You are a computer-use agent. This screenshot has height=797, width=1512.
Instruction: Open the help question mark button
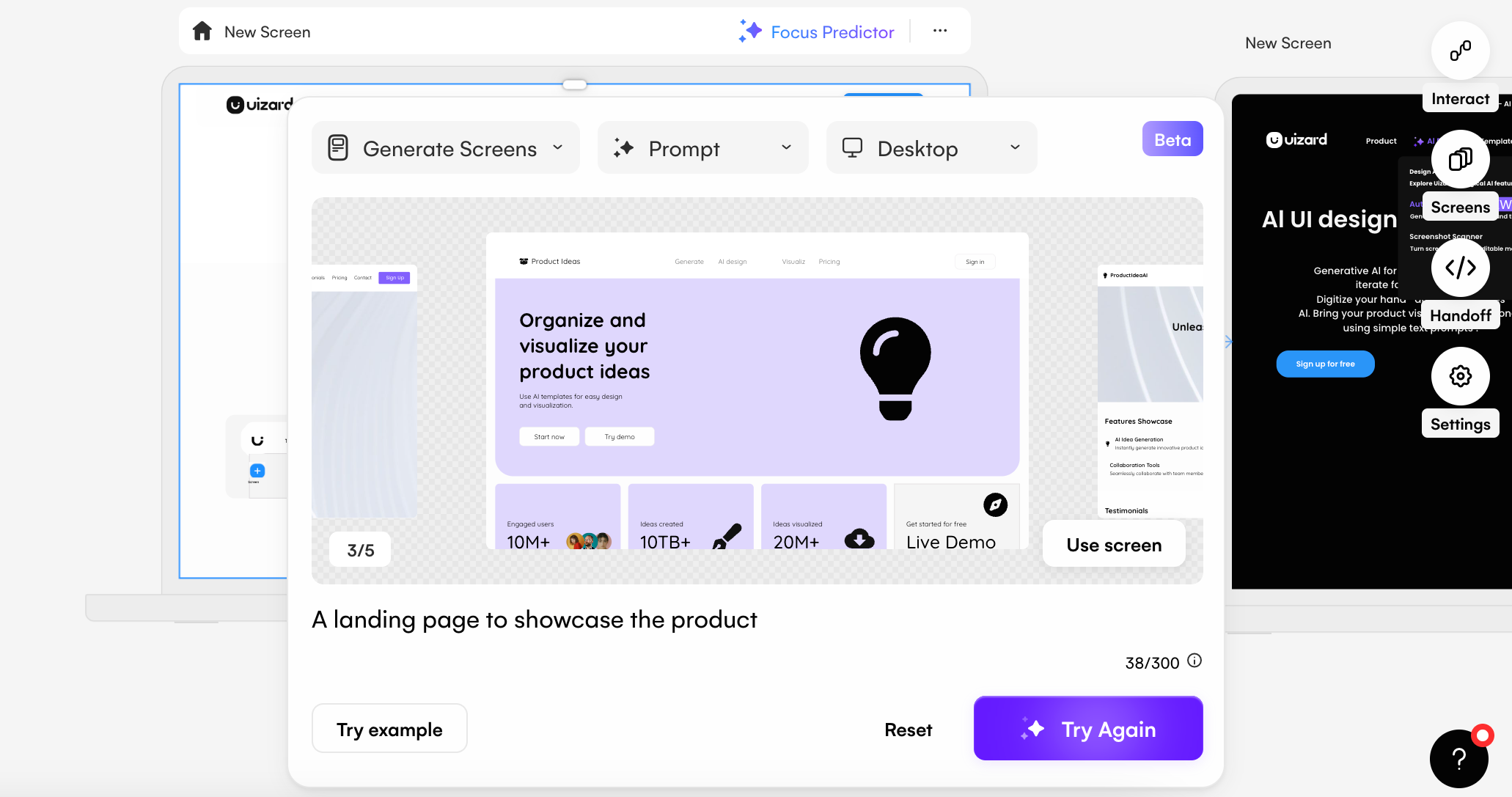click(x=1458, y=759)
